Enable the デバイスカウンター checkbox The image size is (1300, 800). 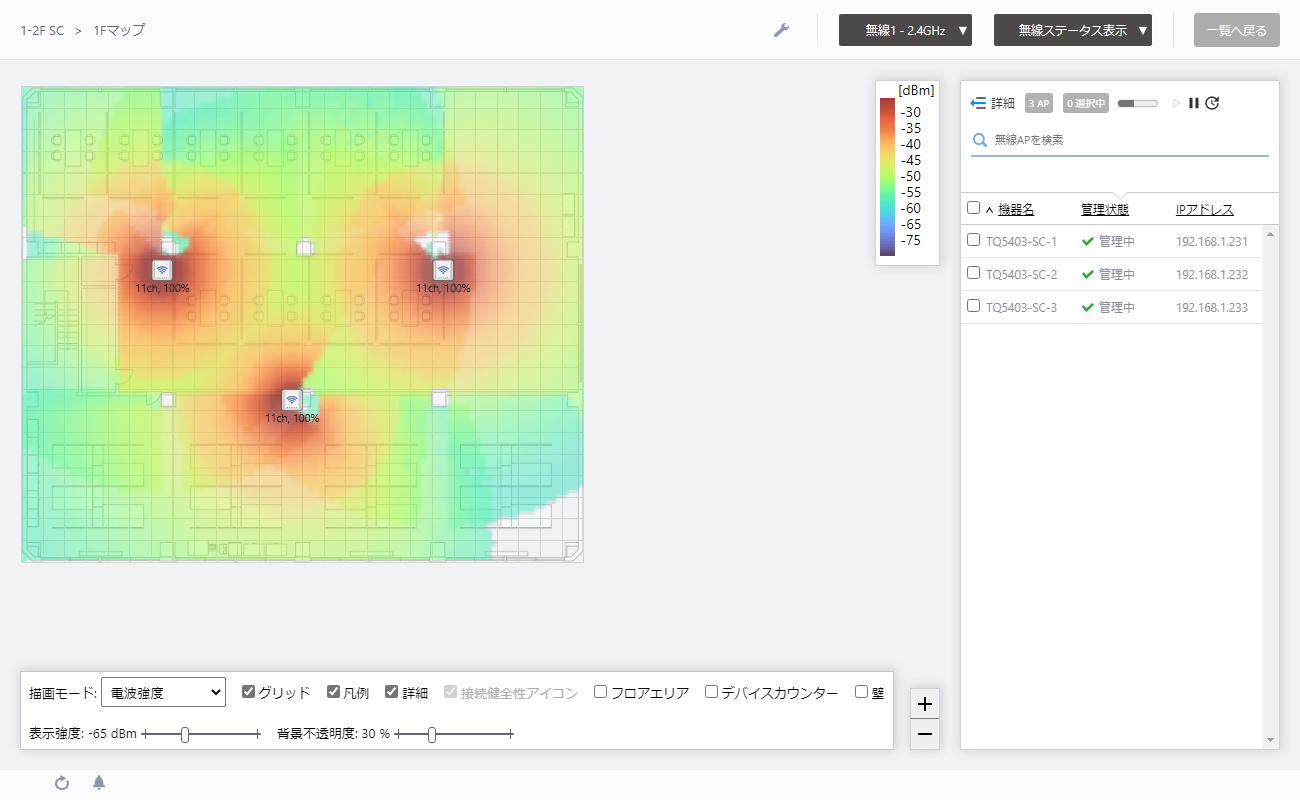tap(711, 691)
